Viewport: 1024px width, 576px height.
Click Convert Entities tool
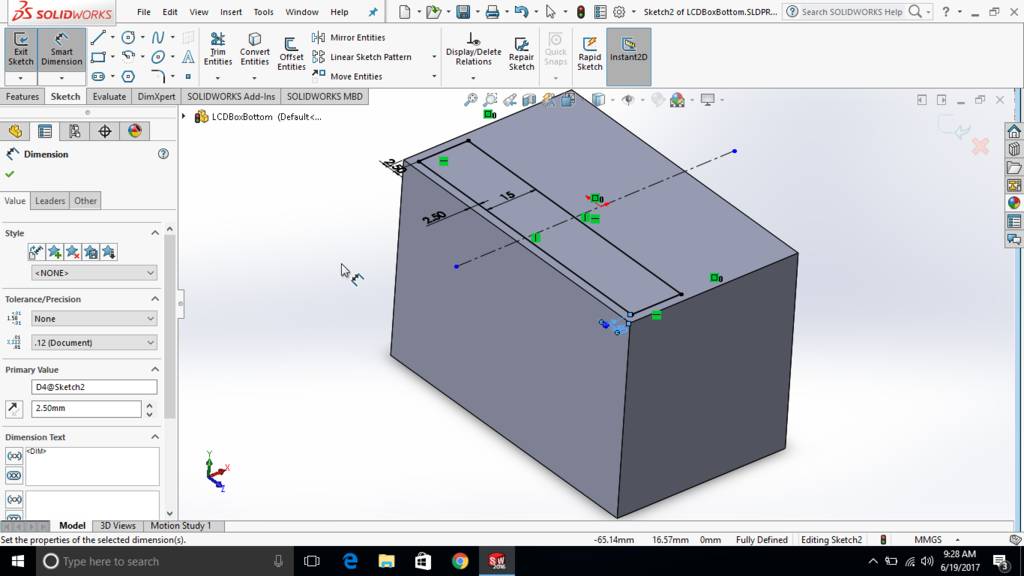pos(255,50)
